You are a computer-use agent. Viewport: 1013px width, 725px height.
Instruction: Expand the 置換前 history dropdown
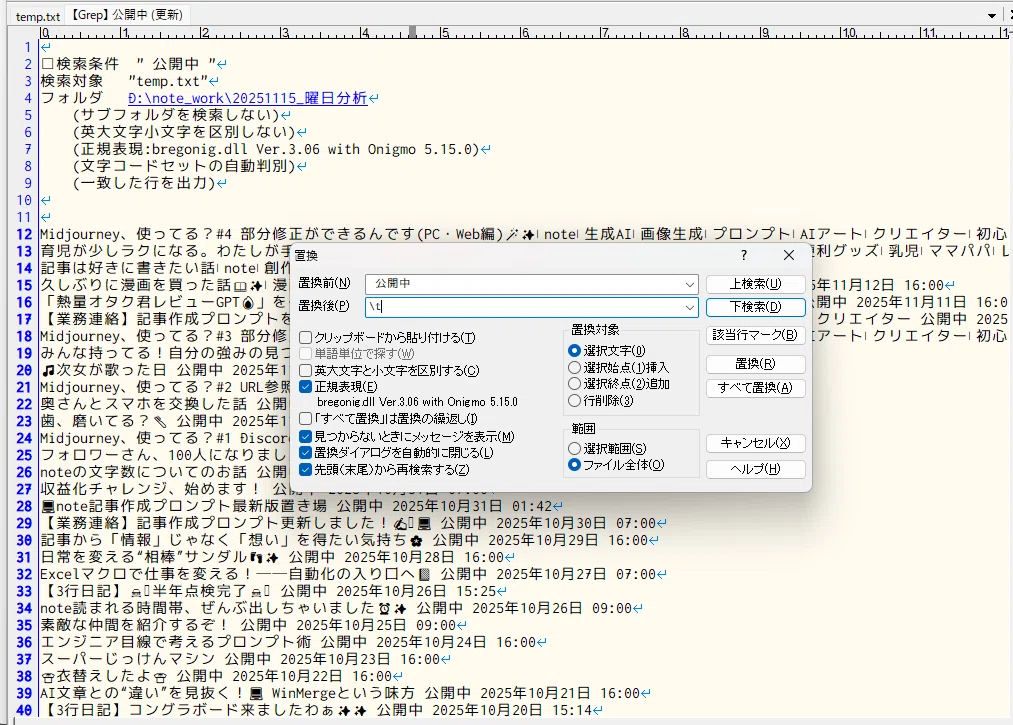pyautogui.click(x=689, y=284)
